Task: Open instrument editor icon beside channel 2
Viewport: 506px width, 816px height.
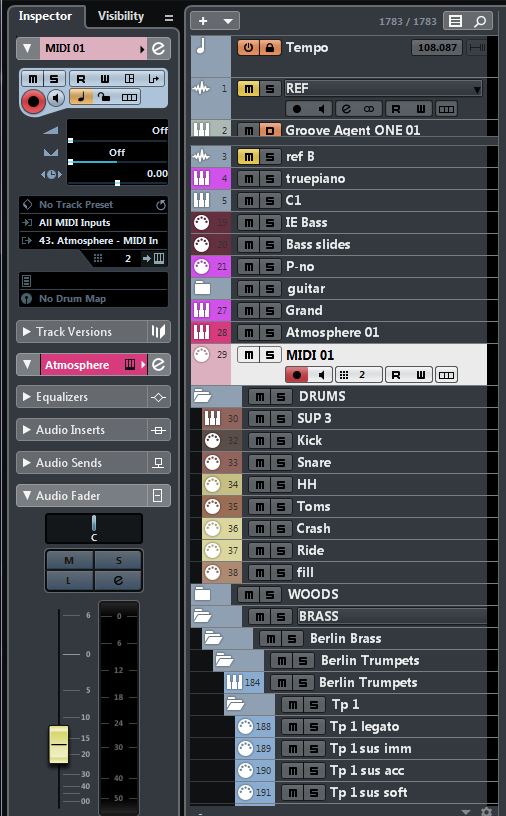Action: click(x=159, y=259)
